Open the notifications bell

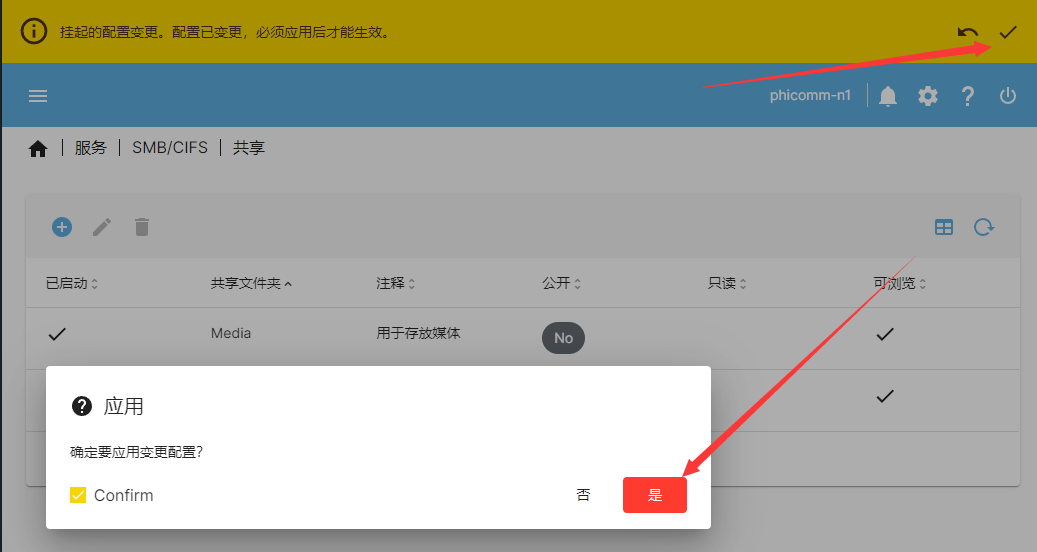pyautogui.click(x=888, y=96)
